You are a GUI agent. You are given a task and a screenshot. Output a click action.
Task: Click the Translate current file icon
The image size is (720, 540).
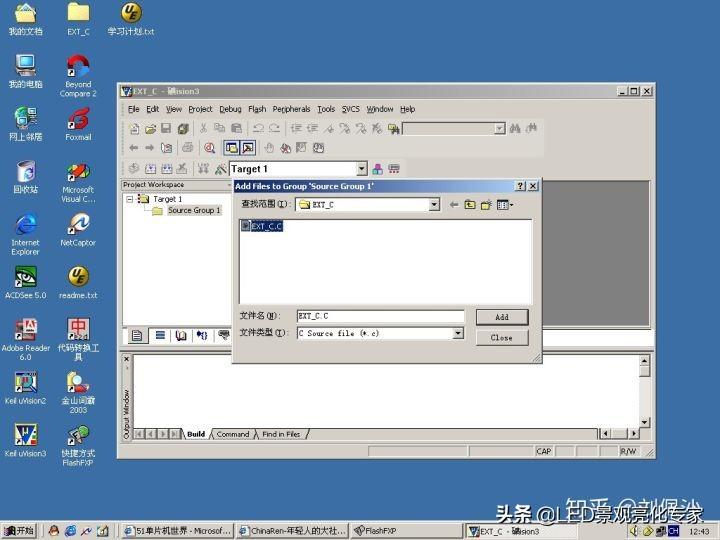[x=134, y=169]
